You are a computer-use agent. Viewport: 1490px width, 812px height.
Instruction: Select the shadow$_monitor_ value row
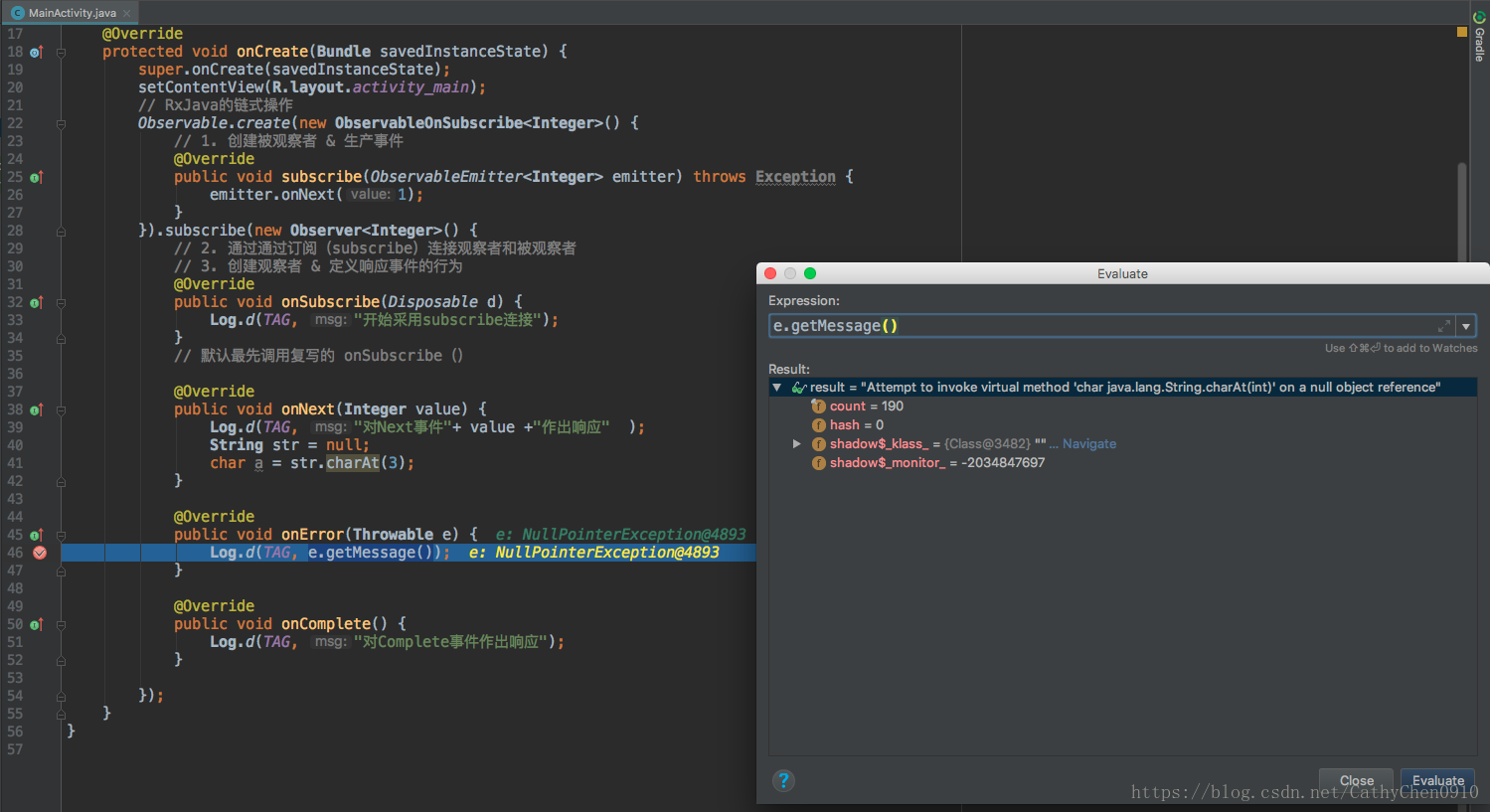(1122, 463)
